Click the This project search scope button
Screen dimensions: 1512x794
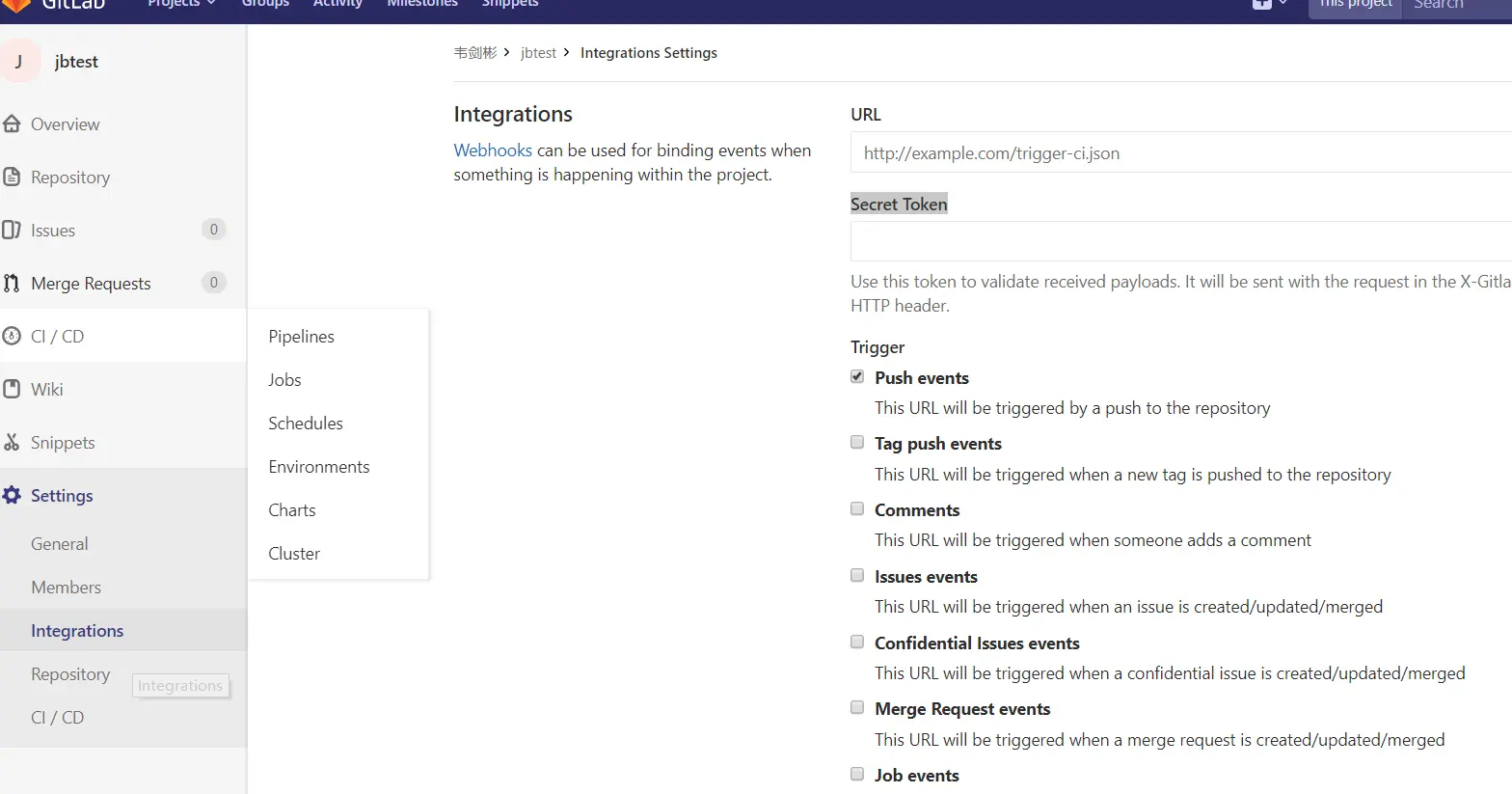1355,8
